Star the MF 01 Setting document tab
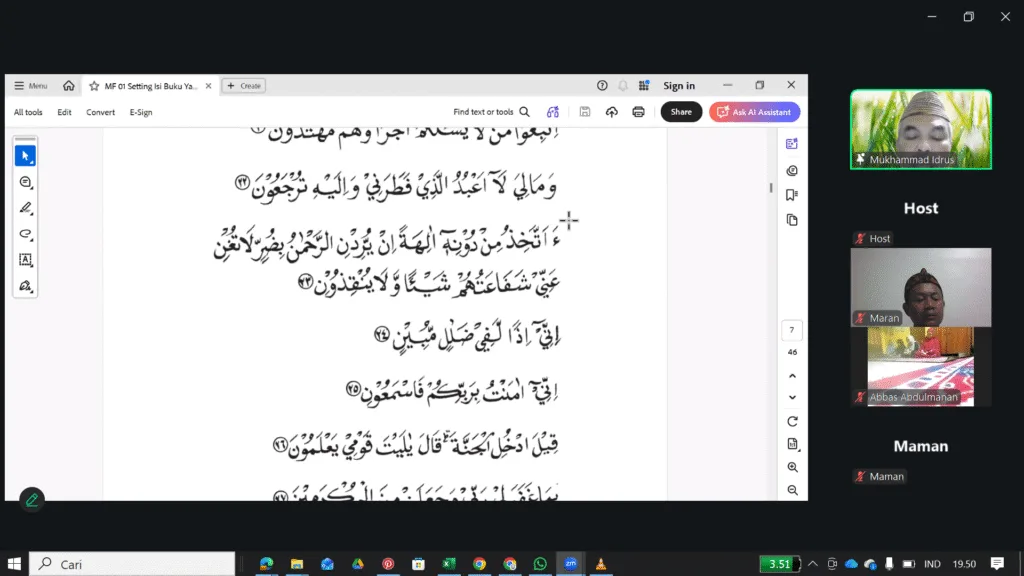The height and width of the screenshot is (576, 1024). (94, 86)
